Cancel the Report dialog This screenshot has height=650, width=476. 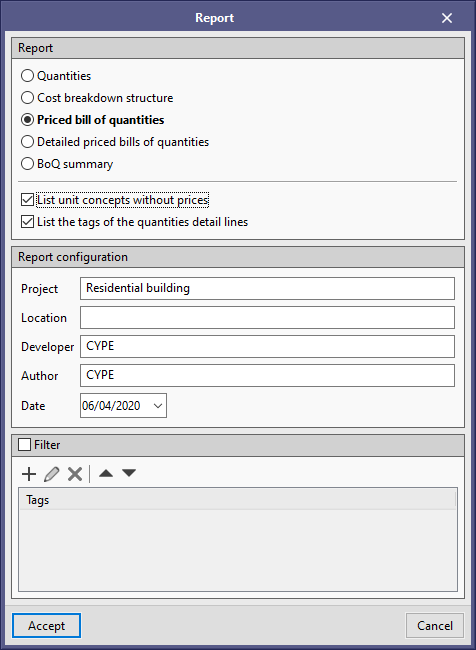[x=435, y=626]
